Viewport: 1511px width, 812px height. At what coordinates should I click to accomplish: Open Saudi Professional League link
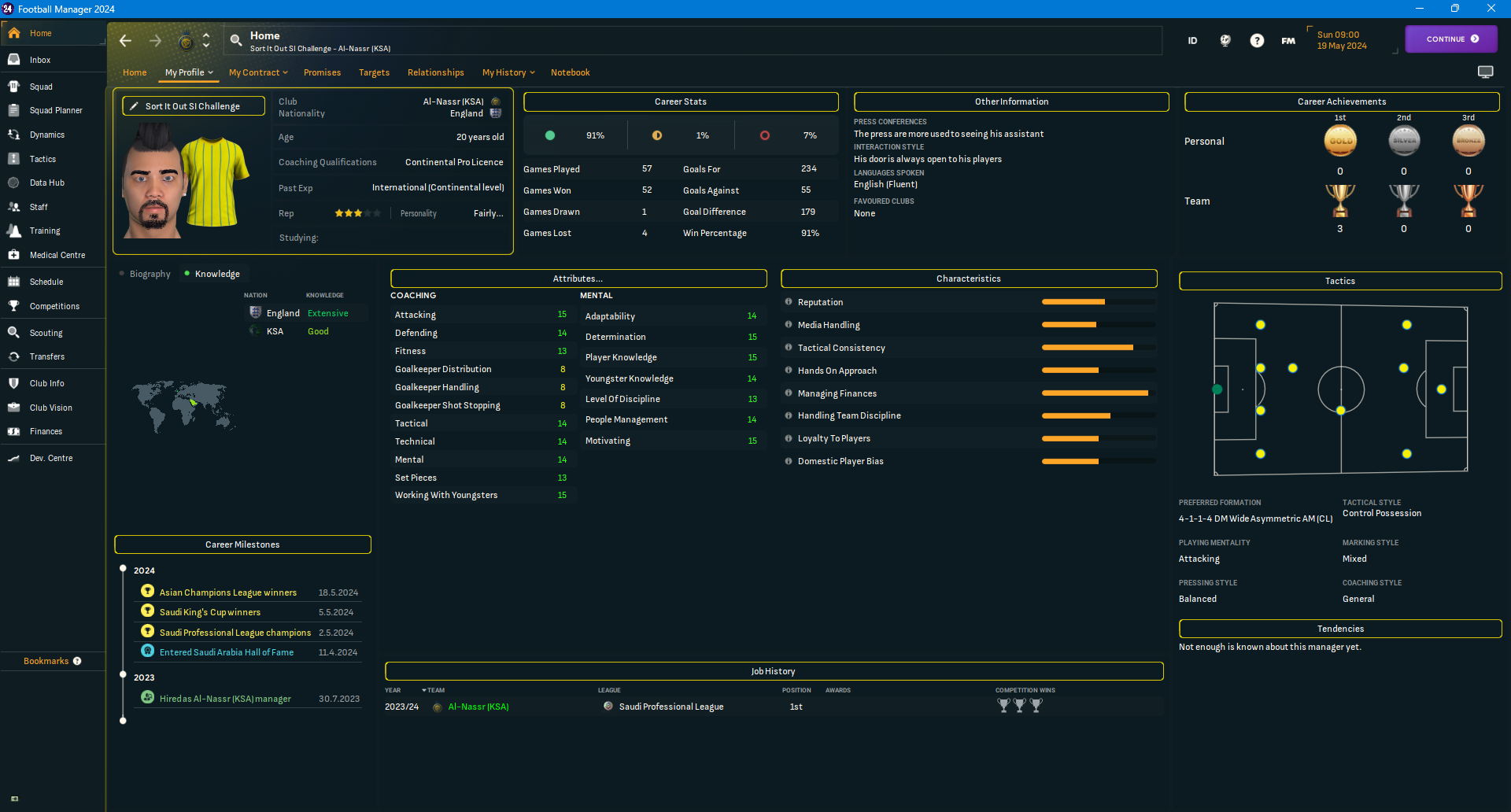coord(671,707)
